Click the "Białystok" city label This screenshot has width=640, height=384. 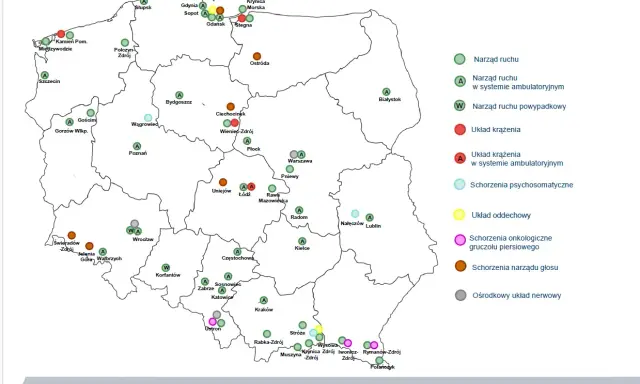tap(390, 99)
